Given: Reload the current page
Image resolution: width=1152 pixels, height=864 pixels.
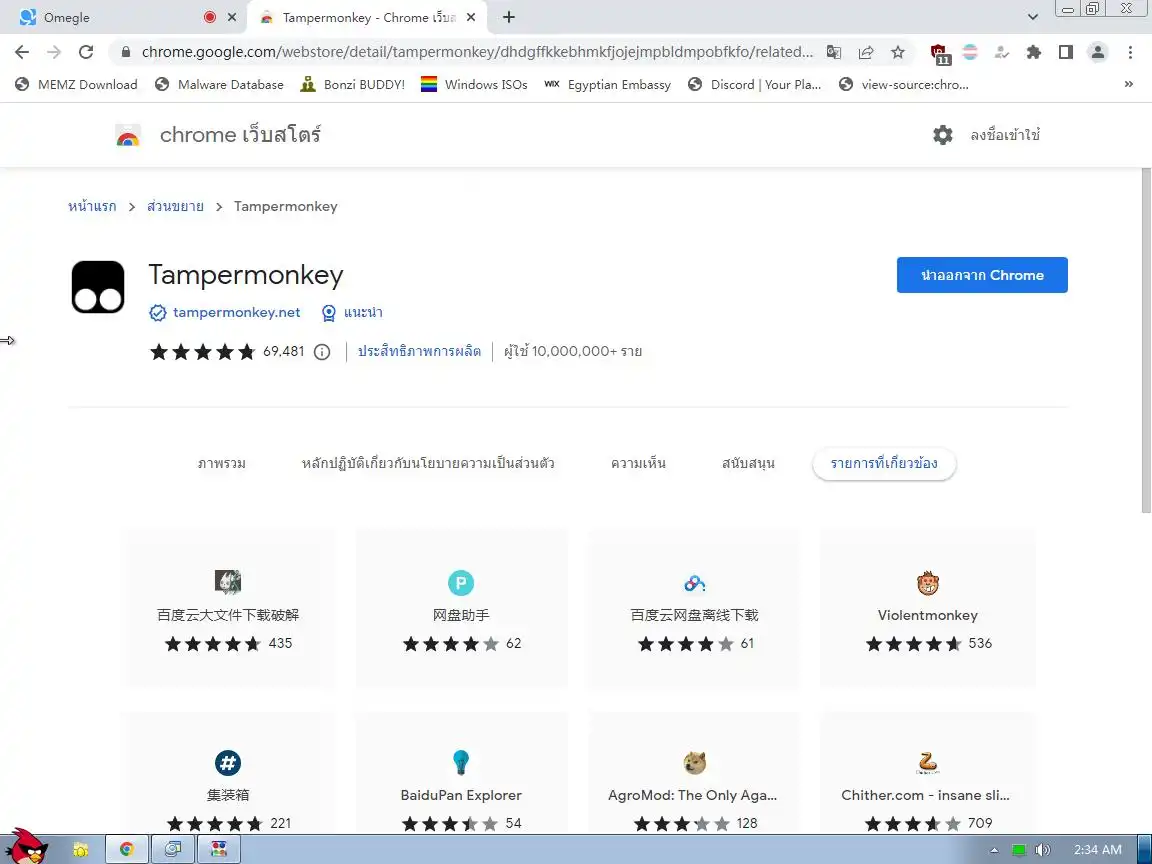Looking at the screenshot, I should (86, 52).
